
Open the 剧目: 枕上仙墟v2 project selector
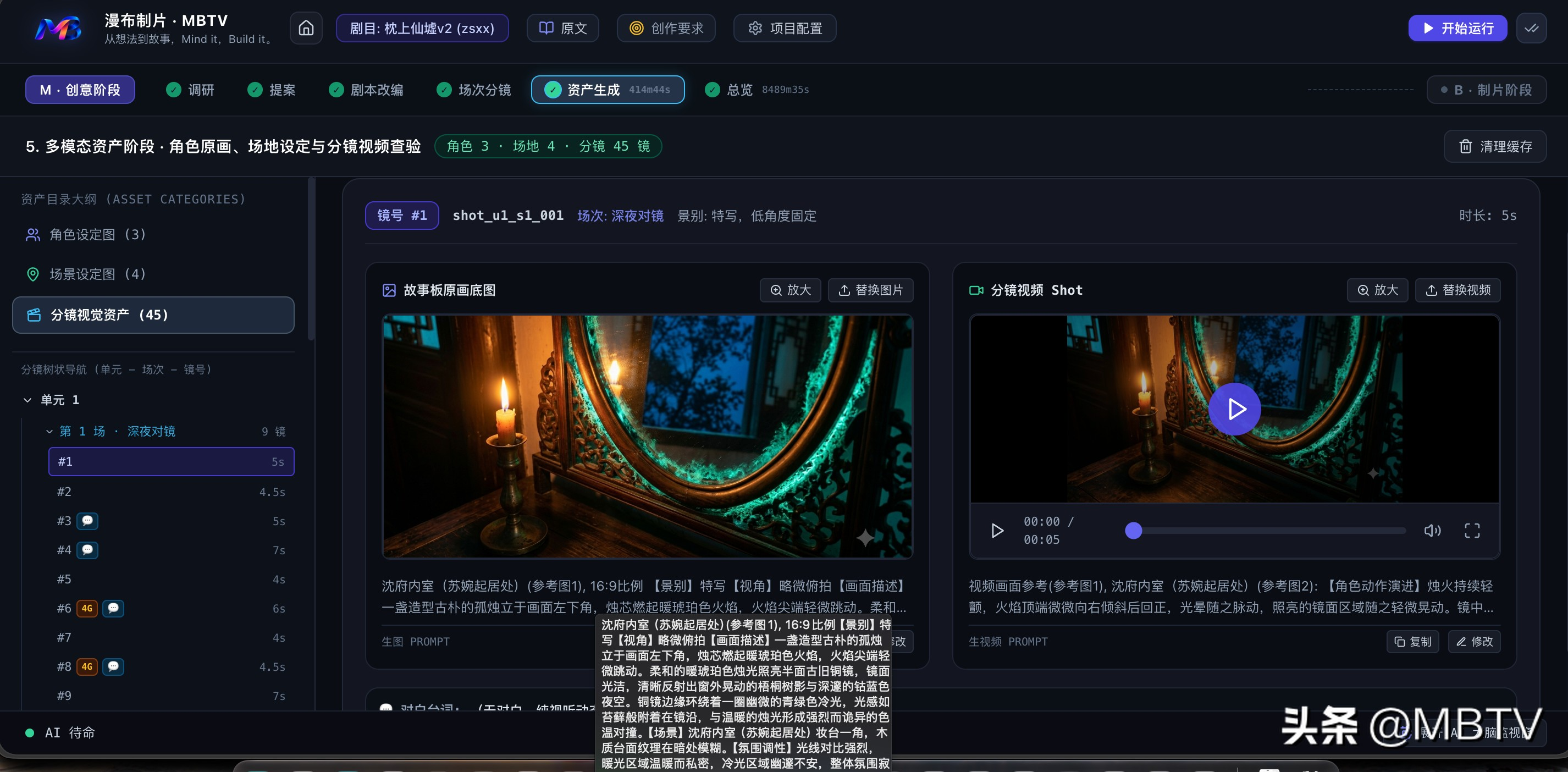pos(422,28)
